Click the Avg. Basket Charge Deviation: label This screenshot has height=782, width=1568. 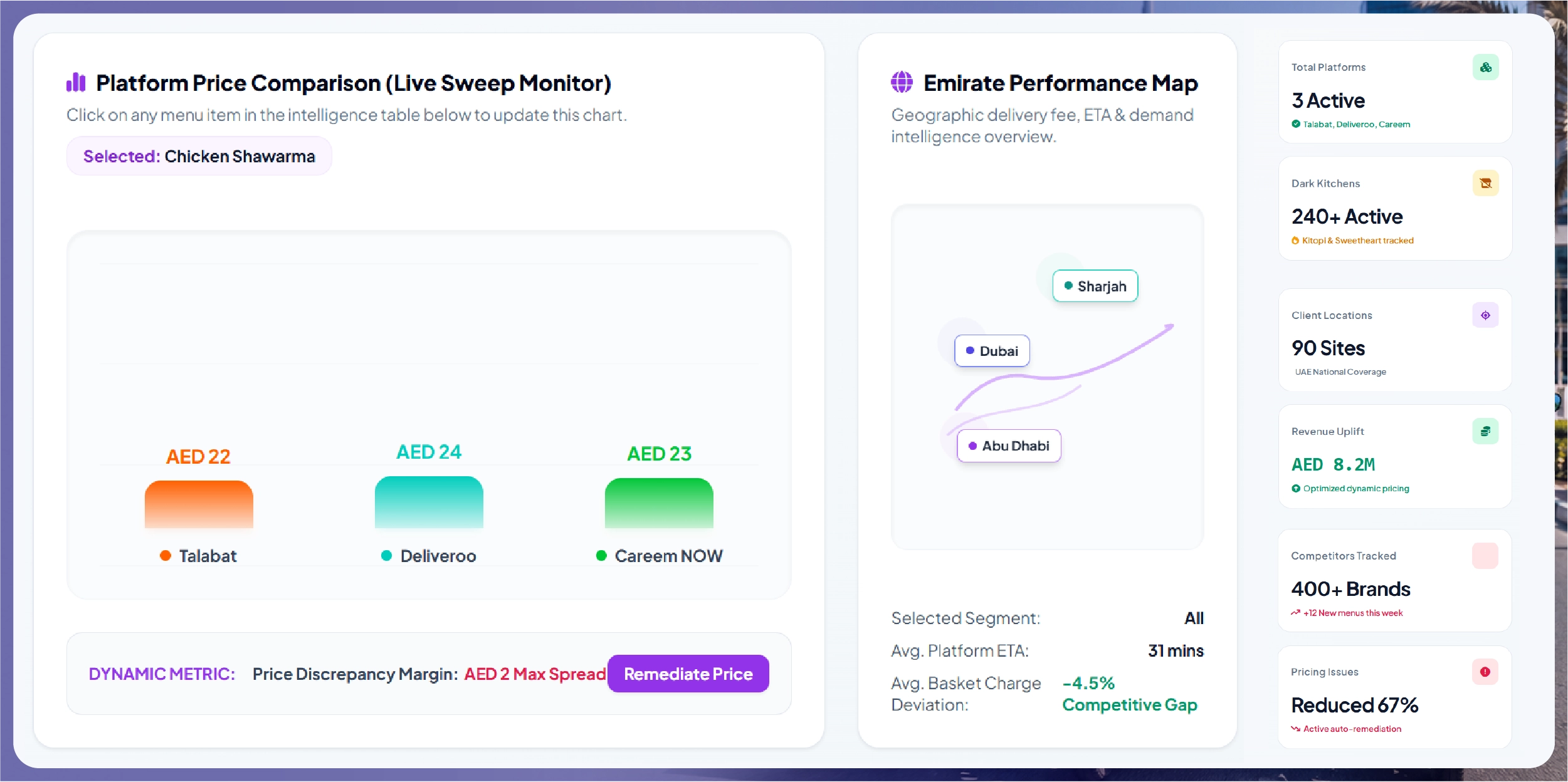coord(966,694)
